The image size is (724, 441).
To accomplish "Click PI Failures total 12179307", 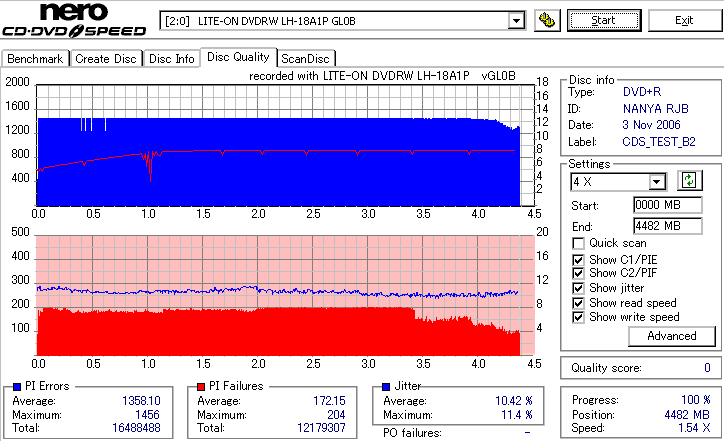I will pos(321,428).
